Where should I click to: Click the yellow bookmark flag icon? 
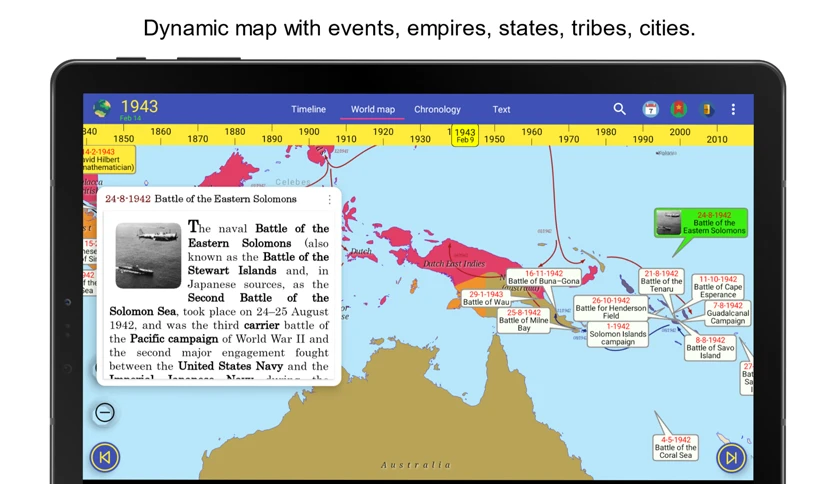point(707,109)
